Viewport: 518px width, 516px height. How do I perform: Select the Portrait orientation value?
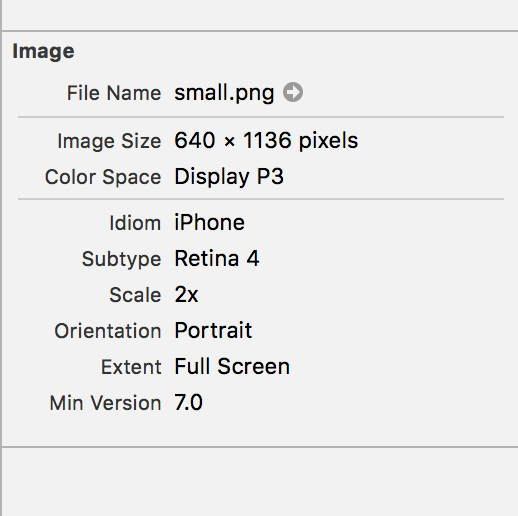[x=213, y=331]
